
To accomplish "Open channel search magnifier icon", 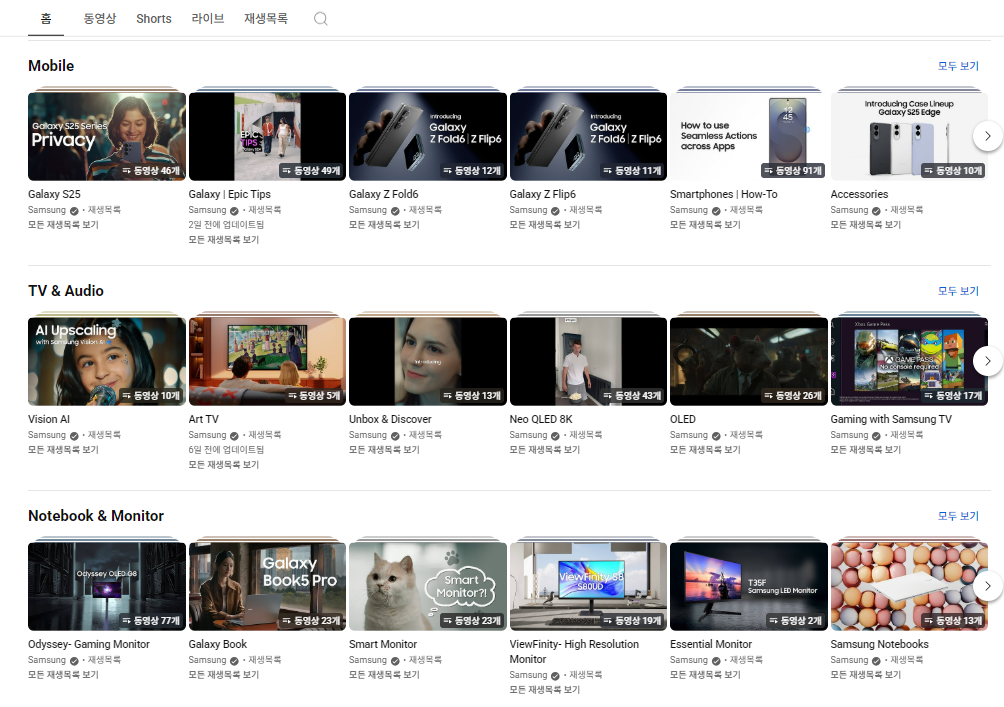I will (x=321, y=19).
